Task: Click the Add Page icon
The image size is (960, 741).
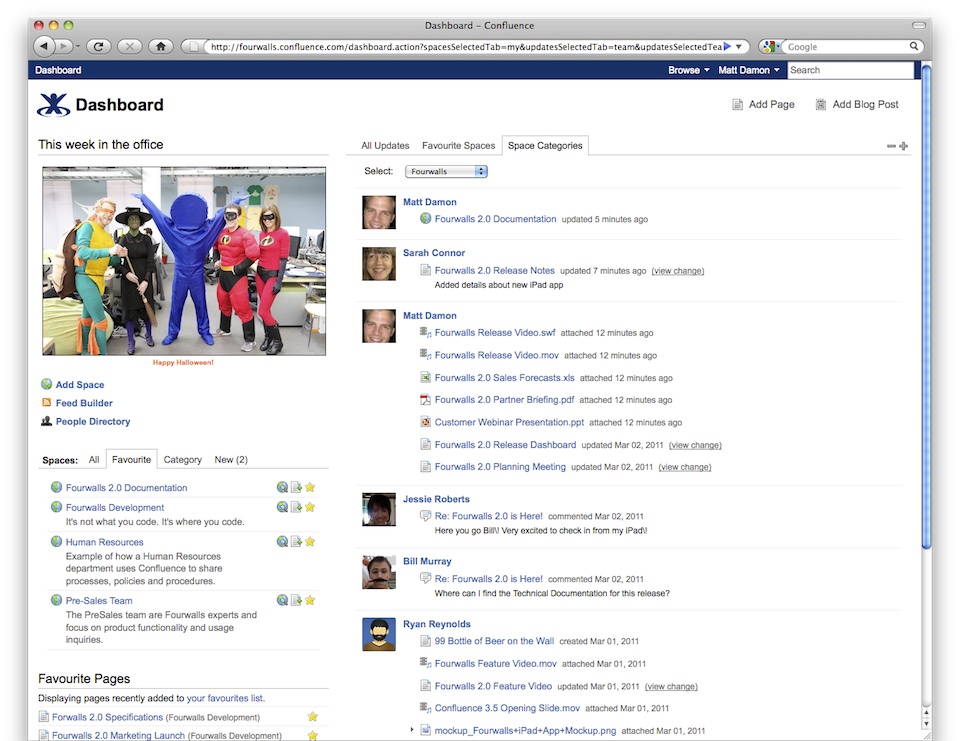Action: click(x=738, y=105)
